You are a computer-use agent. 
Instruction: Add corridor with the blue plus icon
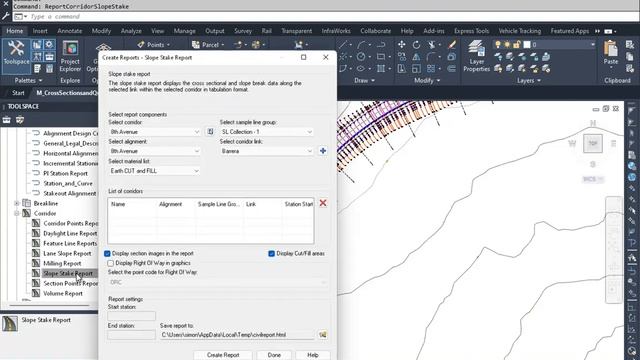[323, 151]
